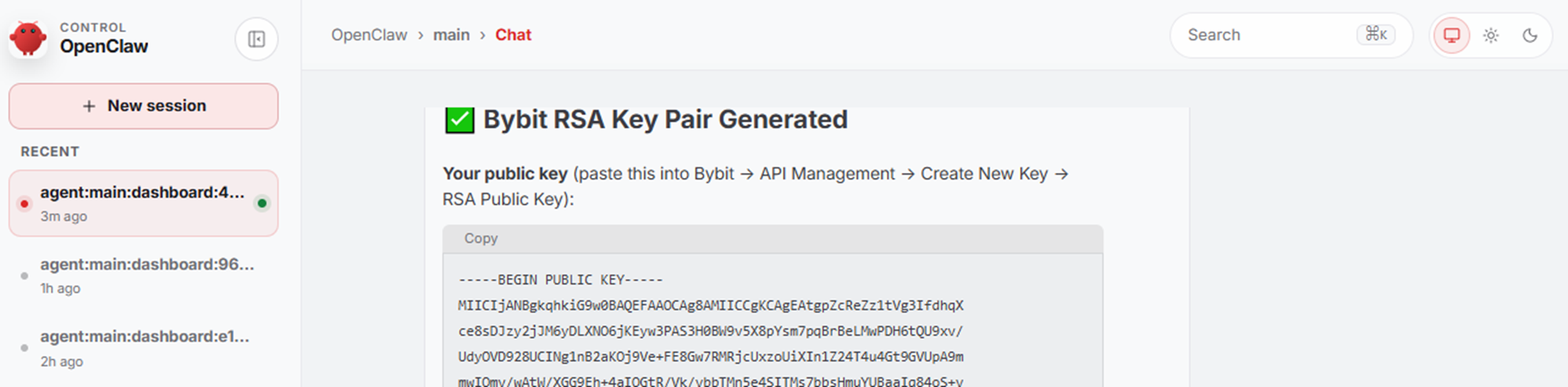
Task: Open session agent:main:dashboard:4… from 3m ago
Action: tap(143, 204)
